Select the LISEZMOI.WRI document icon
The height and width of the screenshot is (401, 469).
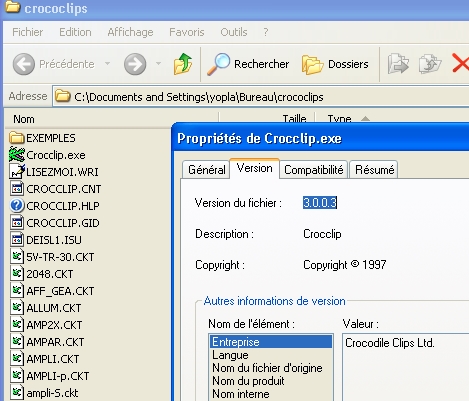(x=17, y=172)
